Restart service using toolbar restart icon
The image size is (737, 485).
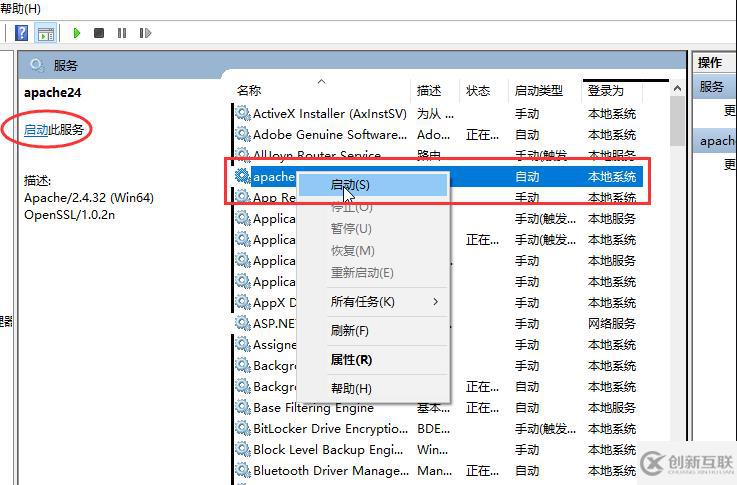(x=145, y=33)
